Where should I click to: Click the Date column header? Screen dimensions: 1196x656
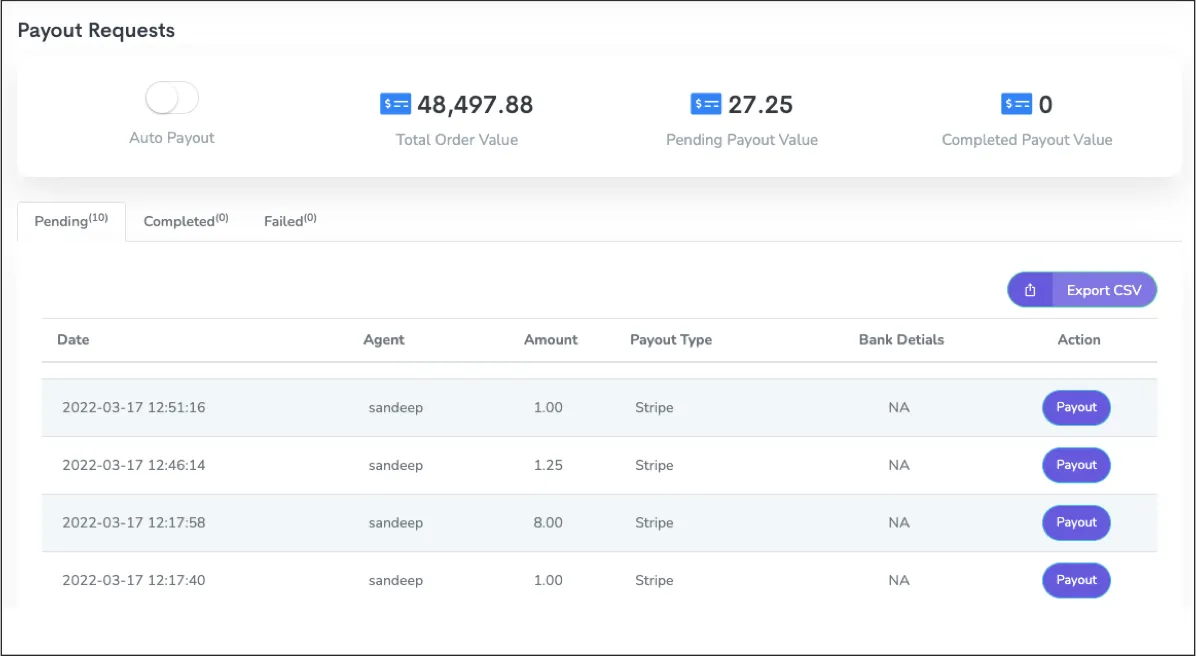73,340
